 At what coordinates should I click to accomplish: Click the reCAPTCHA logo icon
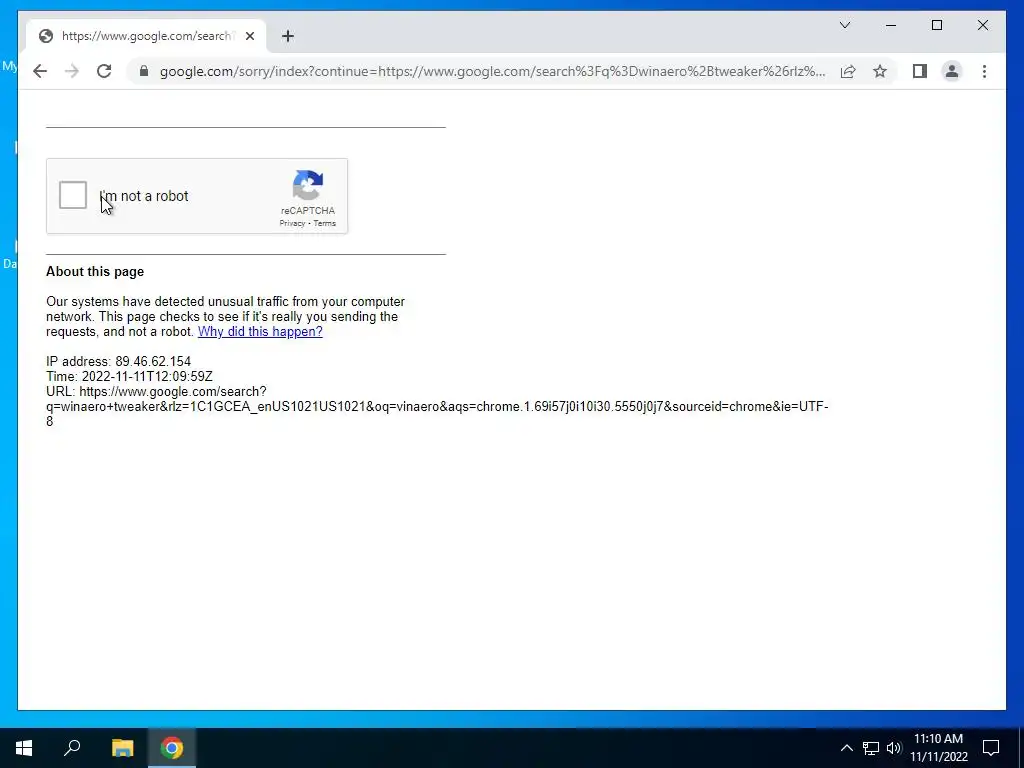[308, 185]
